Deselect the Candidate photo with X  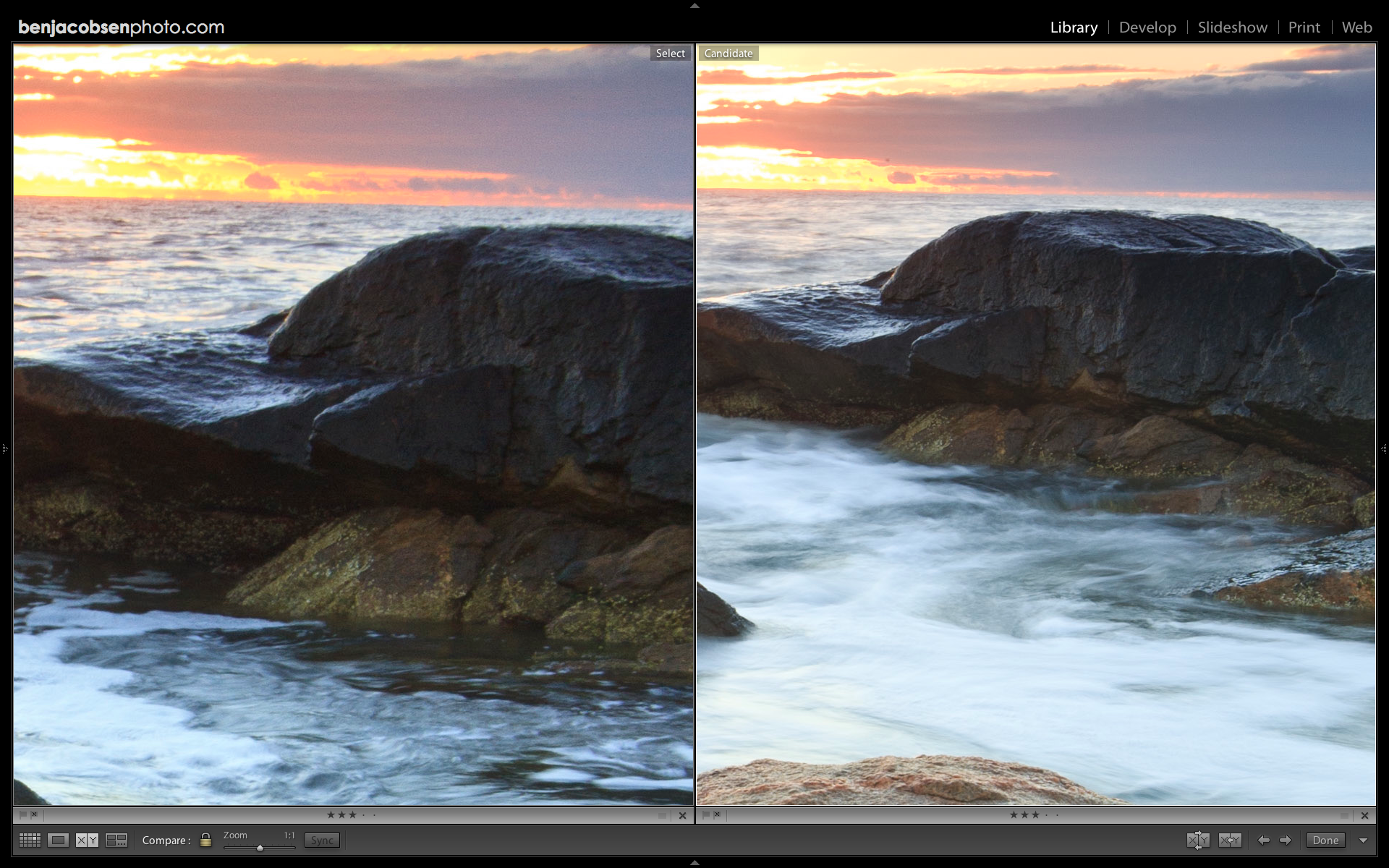(x=1364, y=815)
